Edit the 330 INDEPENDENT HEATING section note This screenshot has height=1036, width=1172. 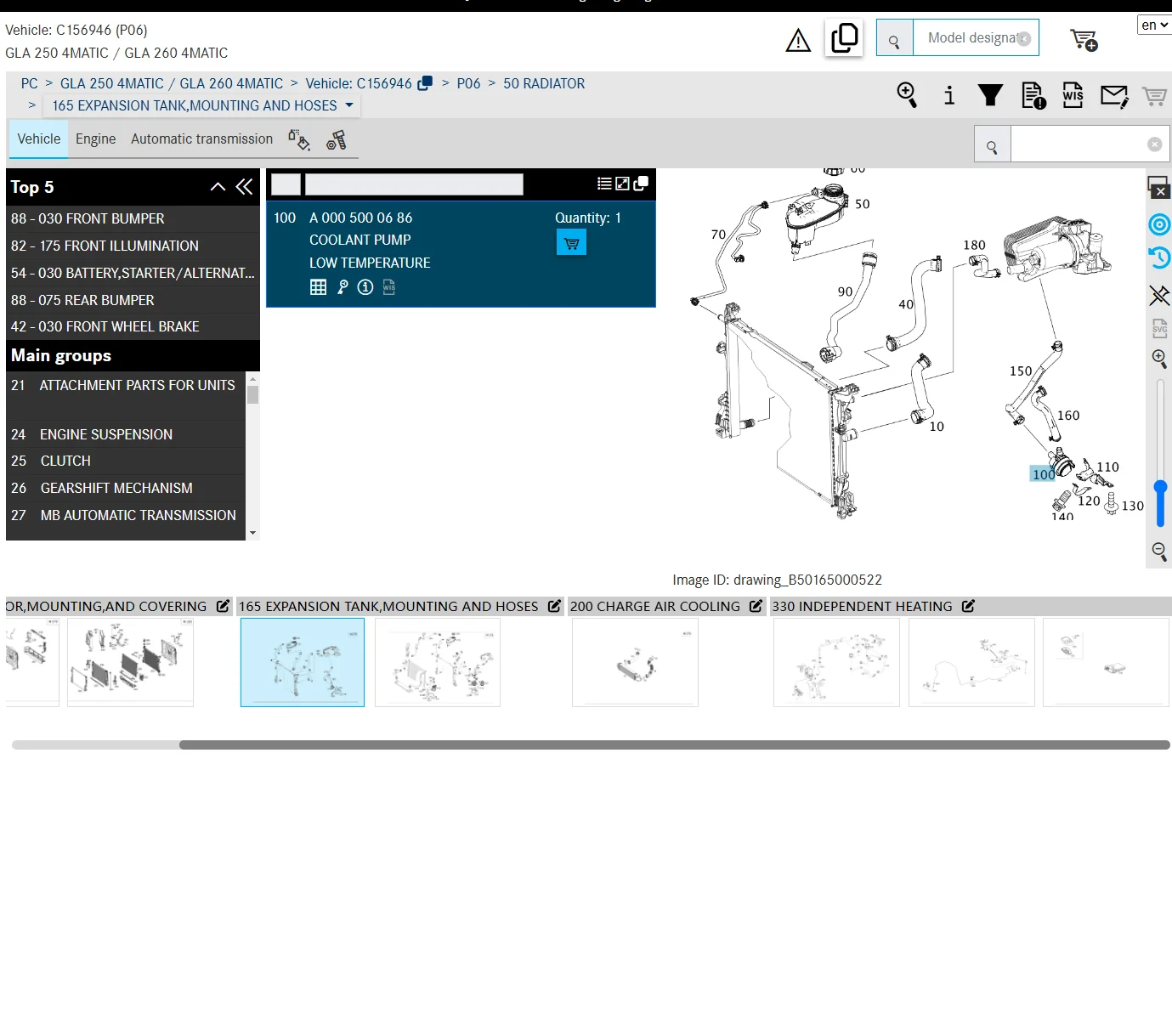pyautogui.click(x=968, y=606)
